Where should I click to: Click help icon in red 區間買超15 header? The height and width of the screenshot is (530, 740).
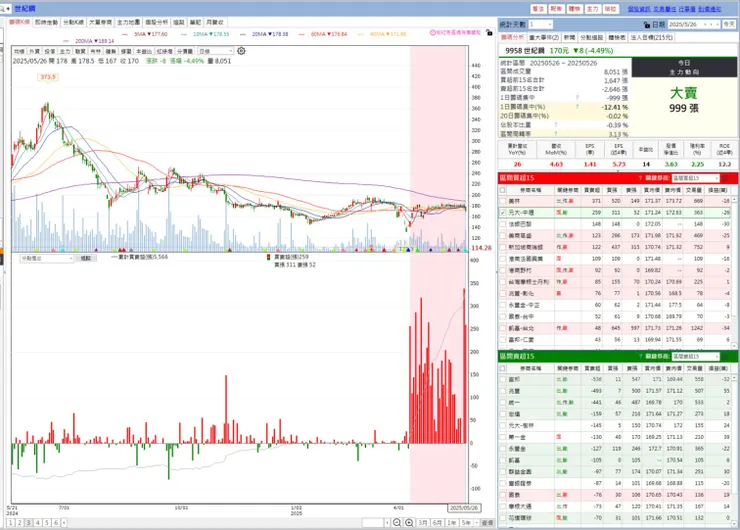pyautogui.click(x=640, y=178)
